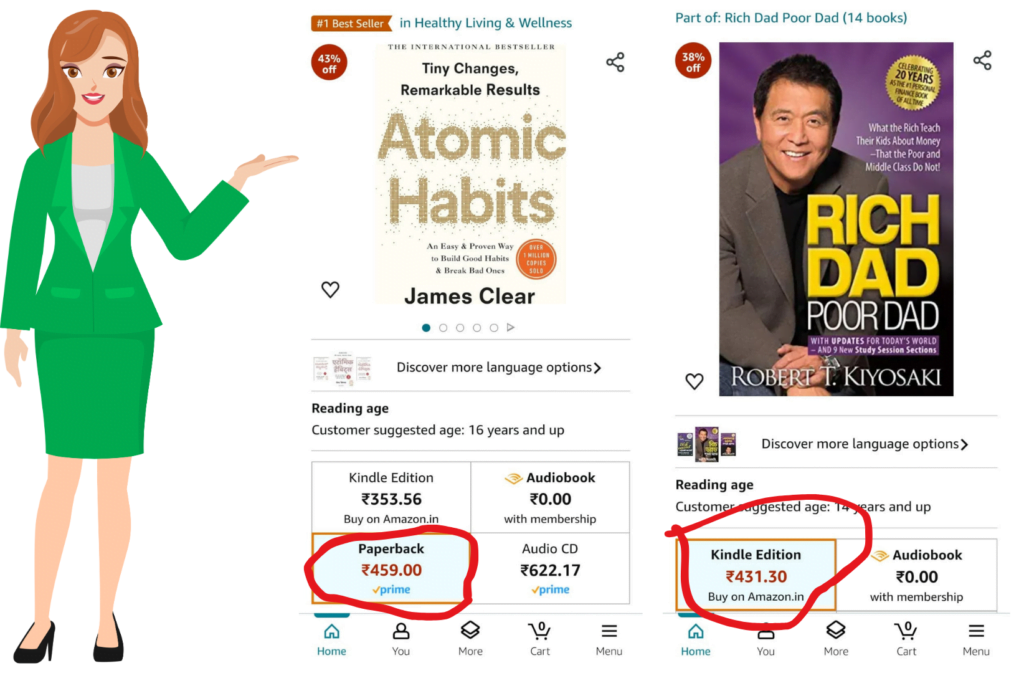Open the Rich Dad Poor Dad 14 books series link
1024x673 pixels.
pyautogui.click(x=791, y=18)
